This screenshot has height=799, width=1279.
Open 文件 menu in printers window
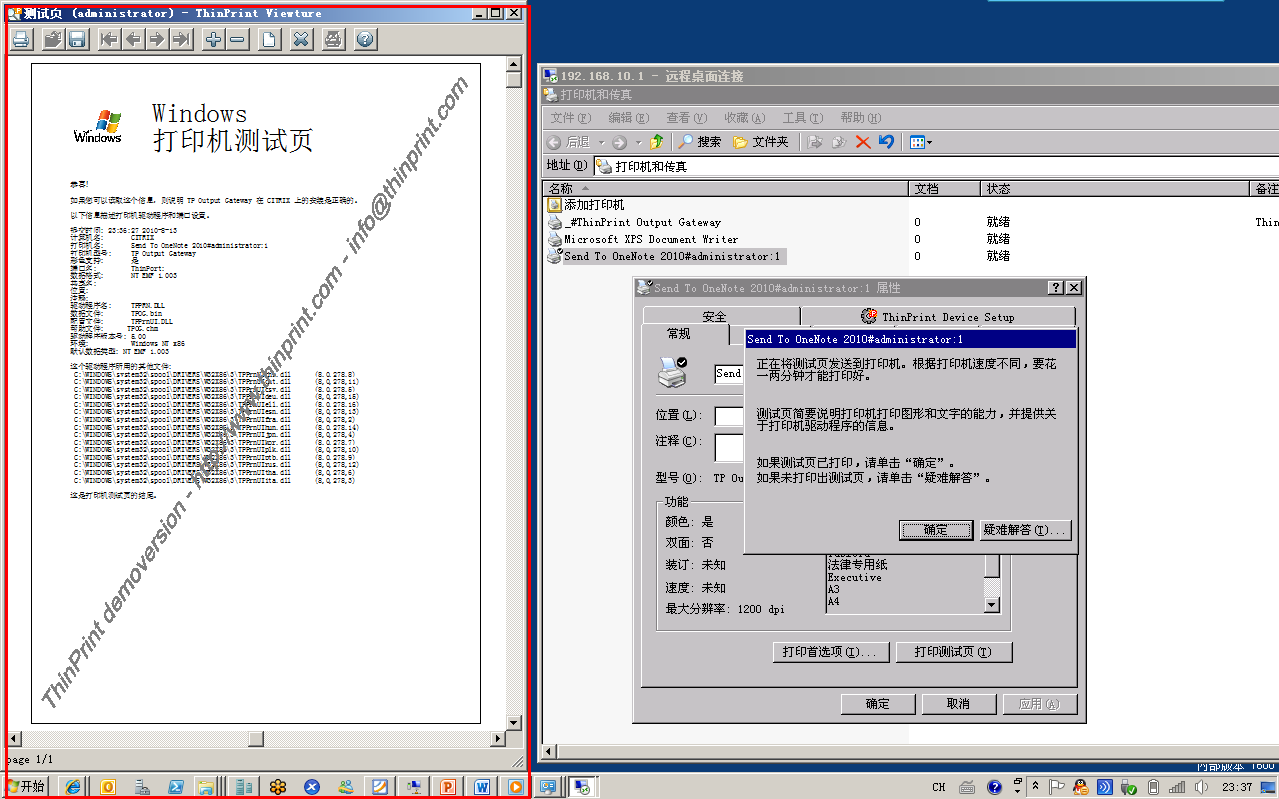[x=570, y=118]
